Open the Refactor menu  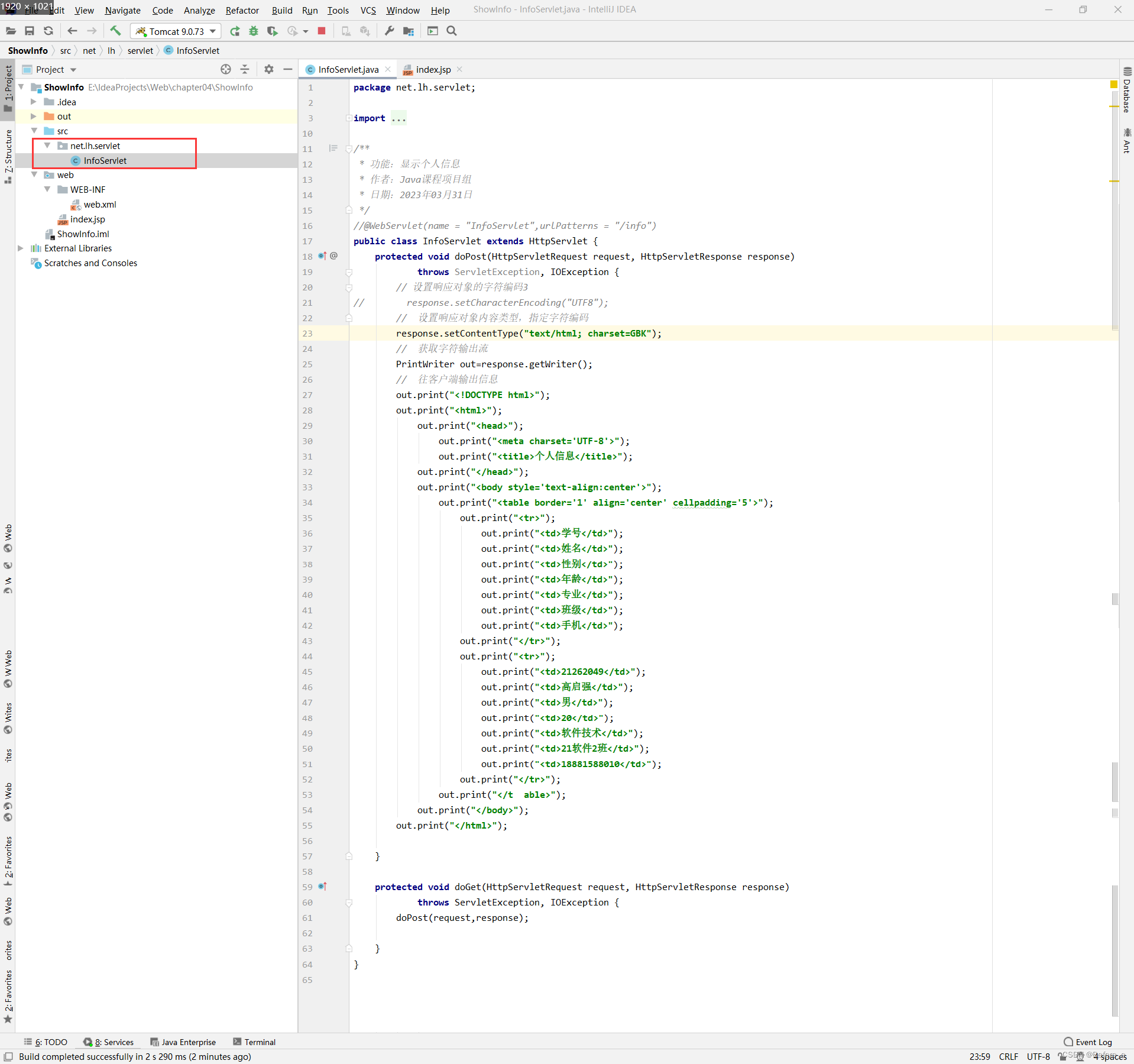point(242,10)
